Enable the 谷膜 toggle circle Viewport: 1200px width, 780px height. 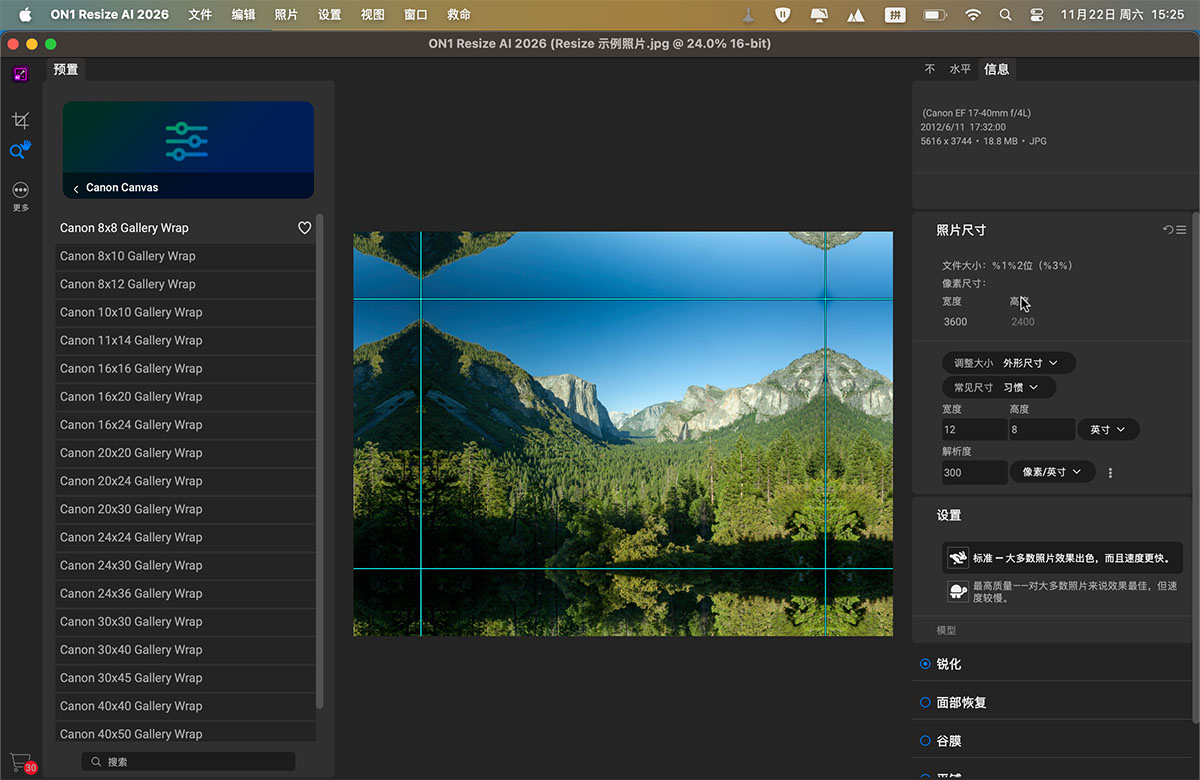(925, 741)
